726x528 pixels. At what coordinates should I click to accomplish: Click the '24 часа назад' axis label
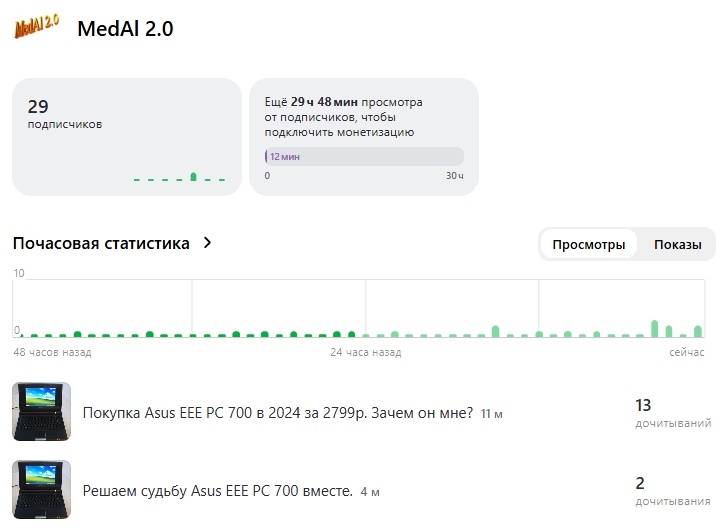pos(366,353)
